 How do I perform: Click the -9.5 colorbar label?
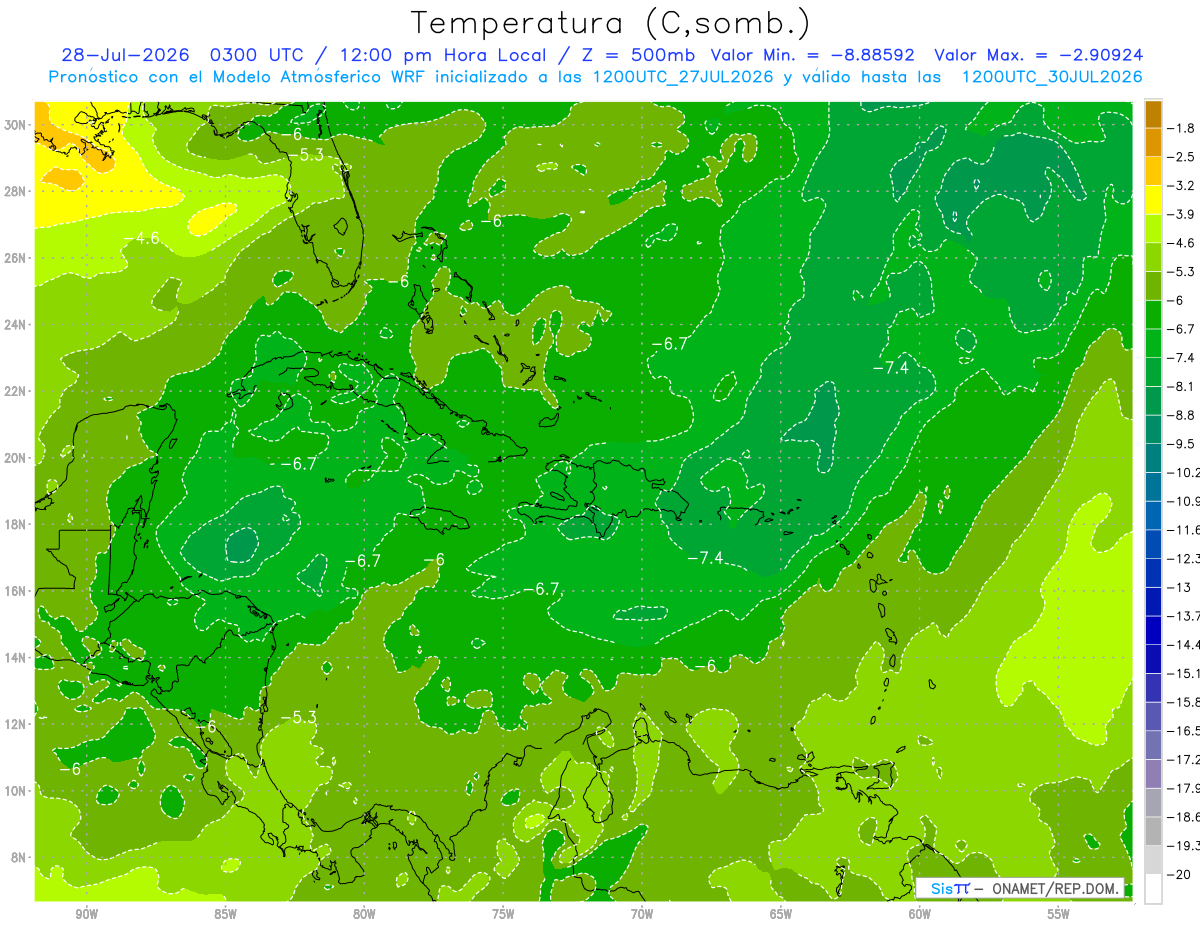click(x=1182, y=444)
